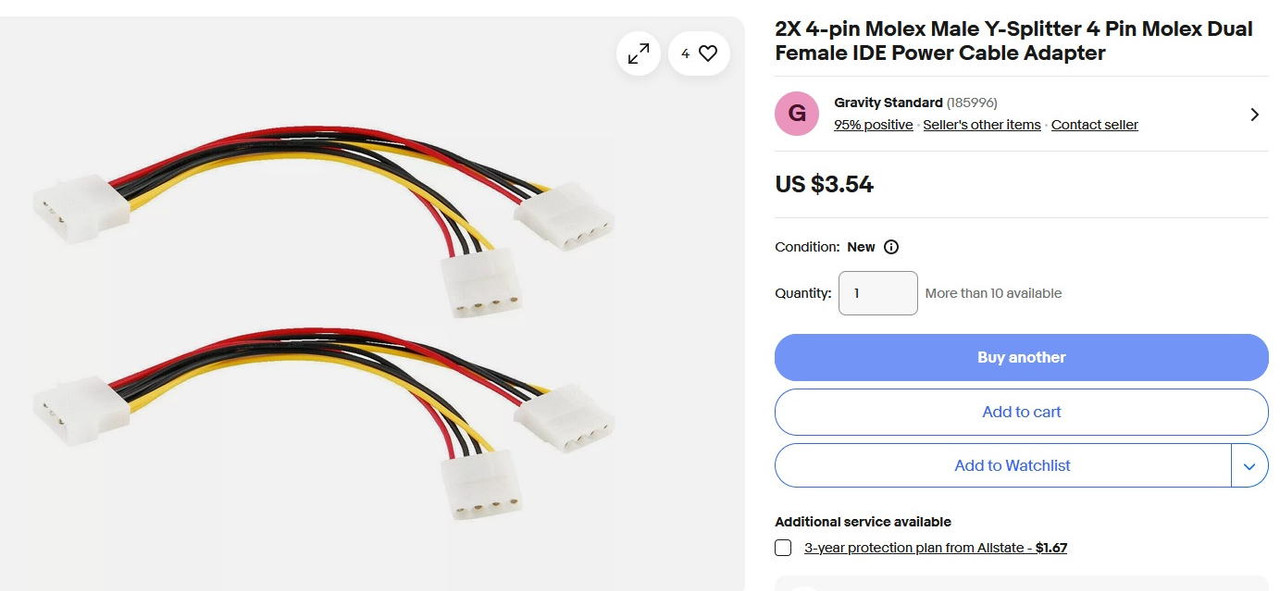
Task: Open the Contact seller link
Action: (1094, 125)
